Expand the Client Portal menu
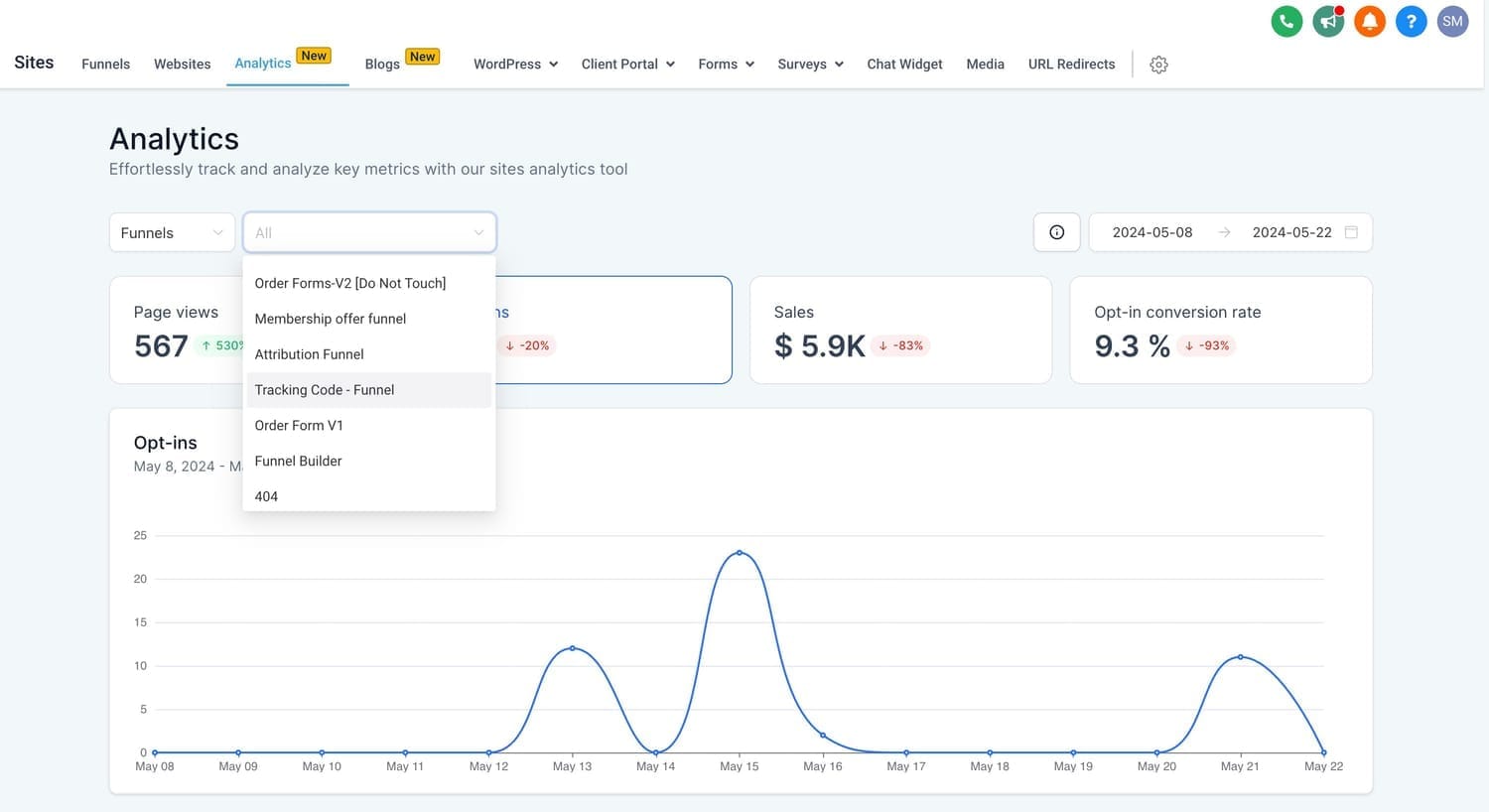 [627, 64]
